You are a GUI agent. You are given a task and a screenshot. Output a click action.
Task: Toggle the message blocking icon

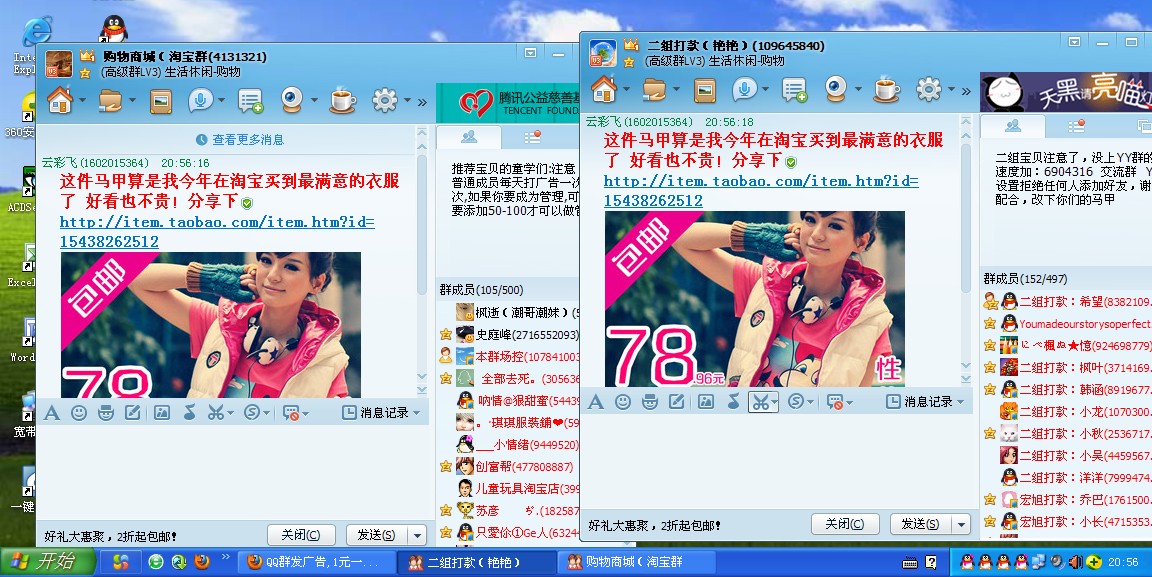click(292, 412)
